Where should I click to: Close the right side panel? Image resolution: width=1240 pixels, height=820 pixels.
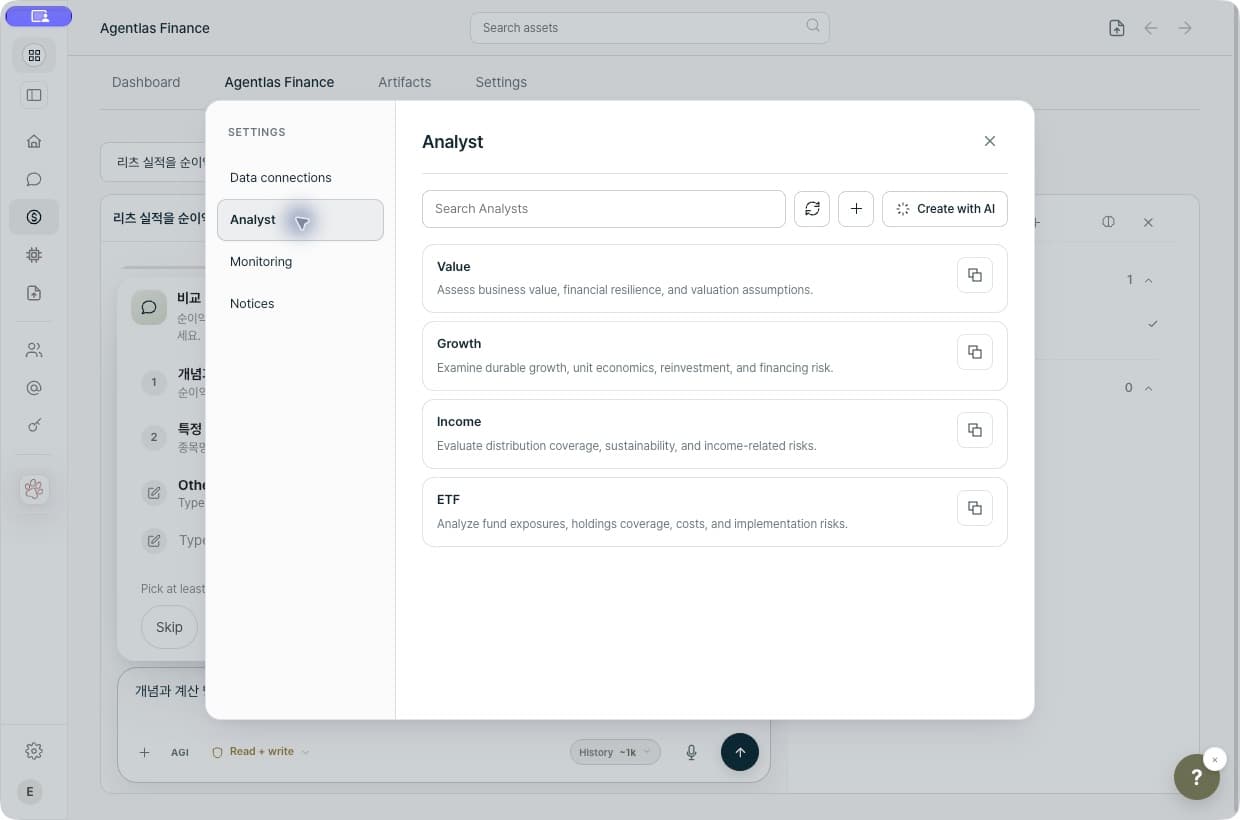pos(1148,222)
